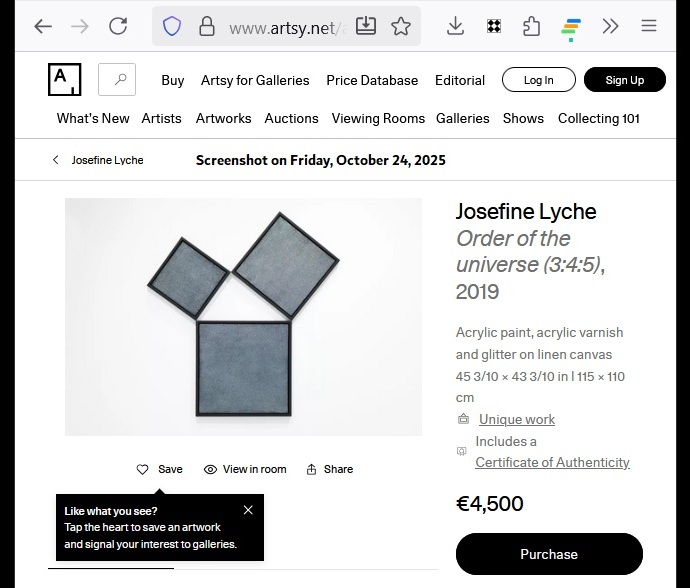This screenshot has height=588, width=690.
Task: Open Certificate of Authenticity link
Action: click(x=552, y=462)
